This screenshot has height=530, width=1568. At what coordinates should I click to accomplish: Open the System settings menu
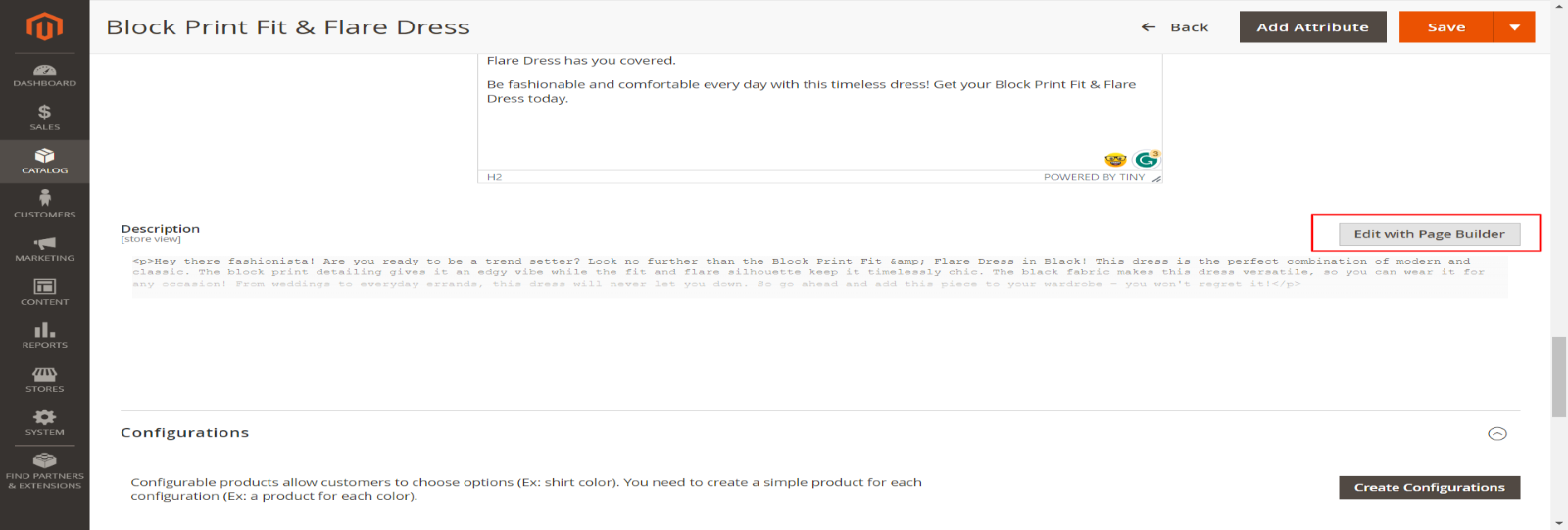[44, 422]
